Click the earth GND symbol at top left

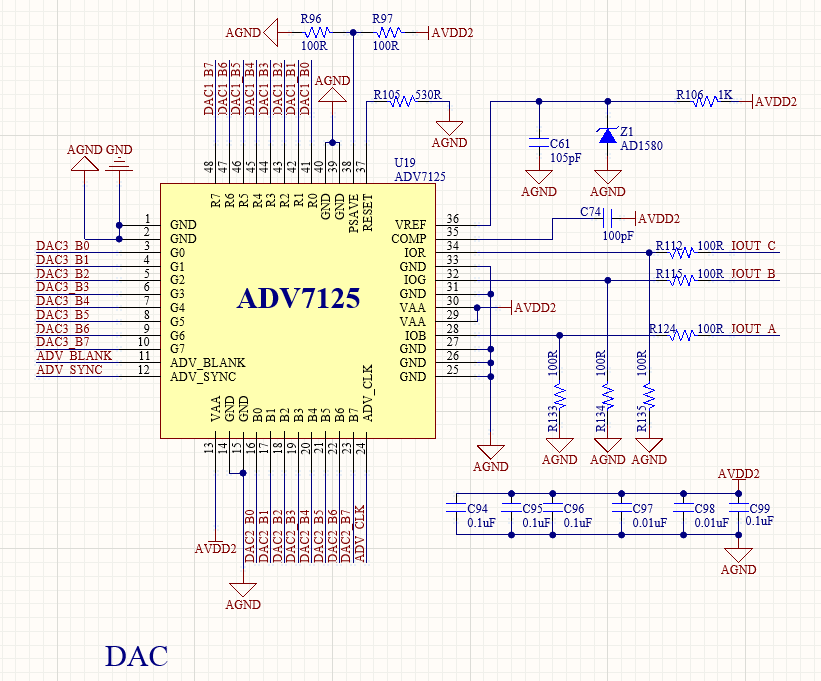tap(119, 162)
